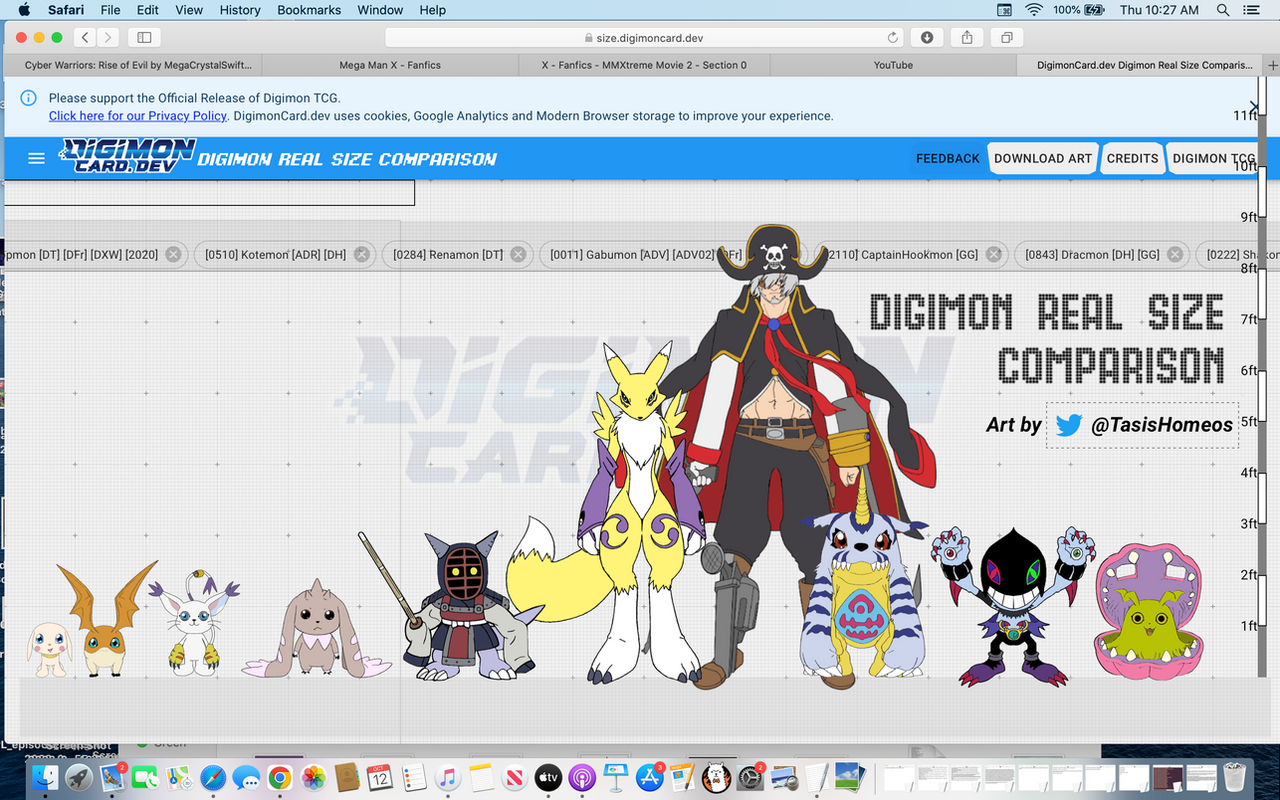This screenshot has width=1280, height=800.
Task: Switch to the MMXtreme Movie 2 - Section 0 tab
Action: (644, 65)
